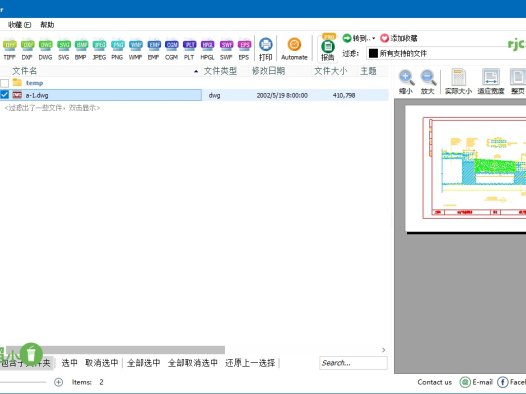Open the 收藏 menu
Viewport: 526px width, 394px height.
coord(19,25)
